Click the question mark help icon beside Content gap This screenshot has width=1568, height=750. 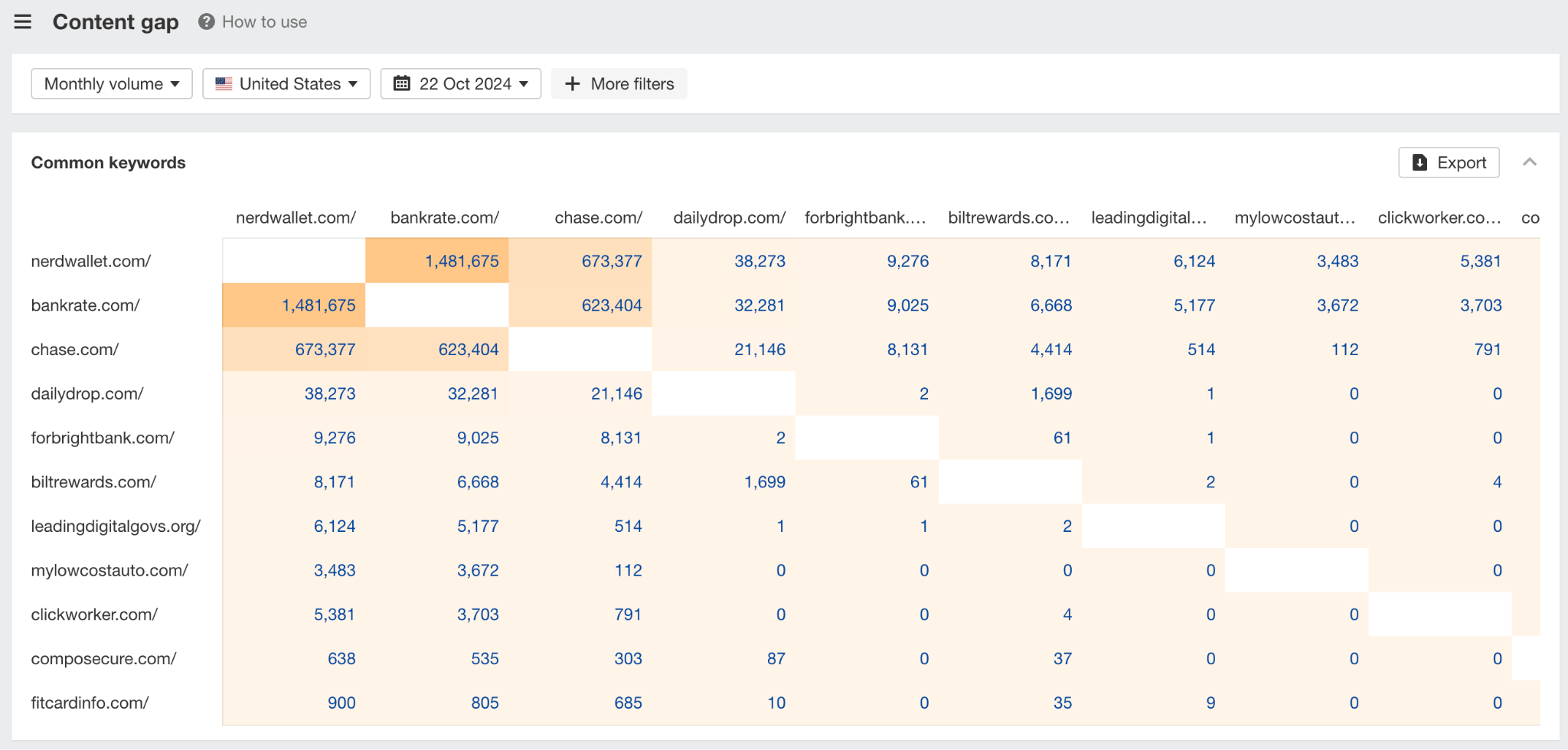coord(205,21)
